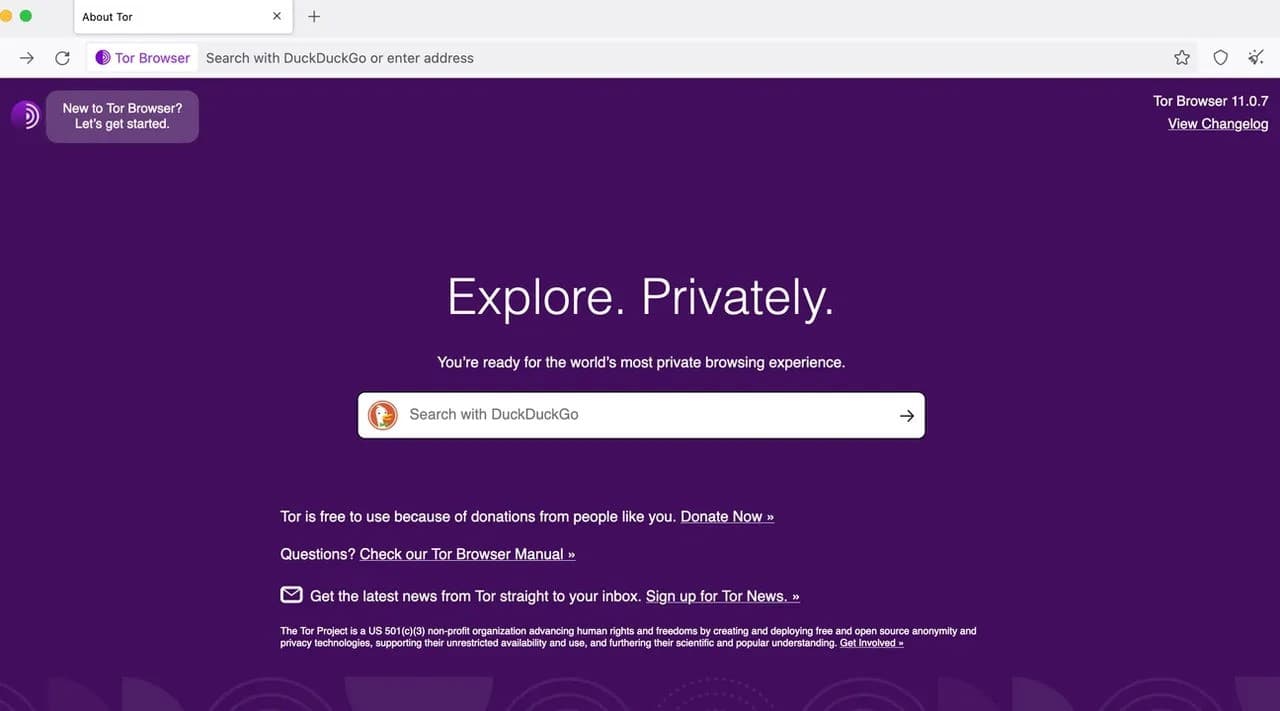Click the Tor Browser identity badge

(143, 58)
